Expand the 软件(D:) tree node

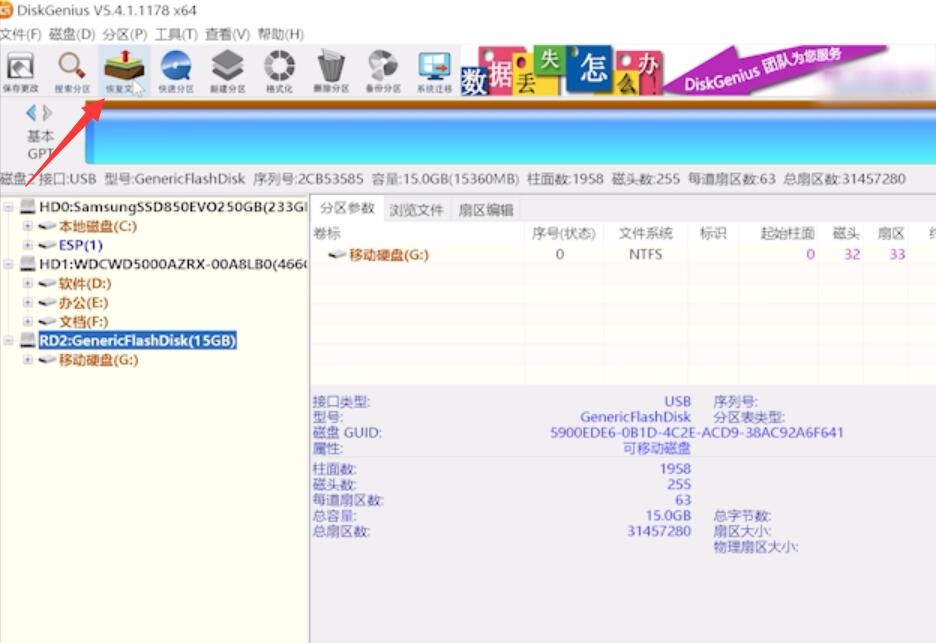pos(27,284)
